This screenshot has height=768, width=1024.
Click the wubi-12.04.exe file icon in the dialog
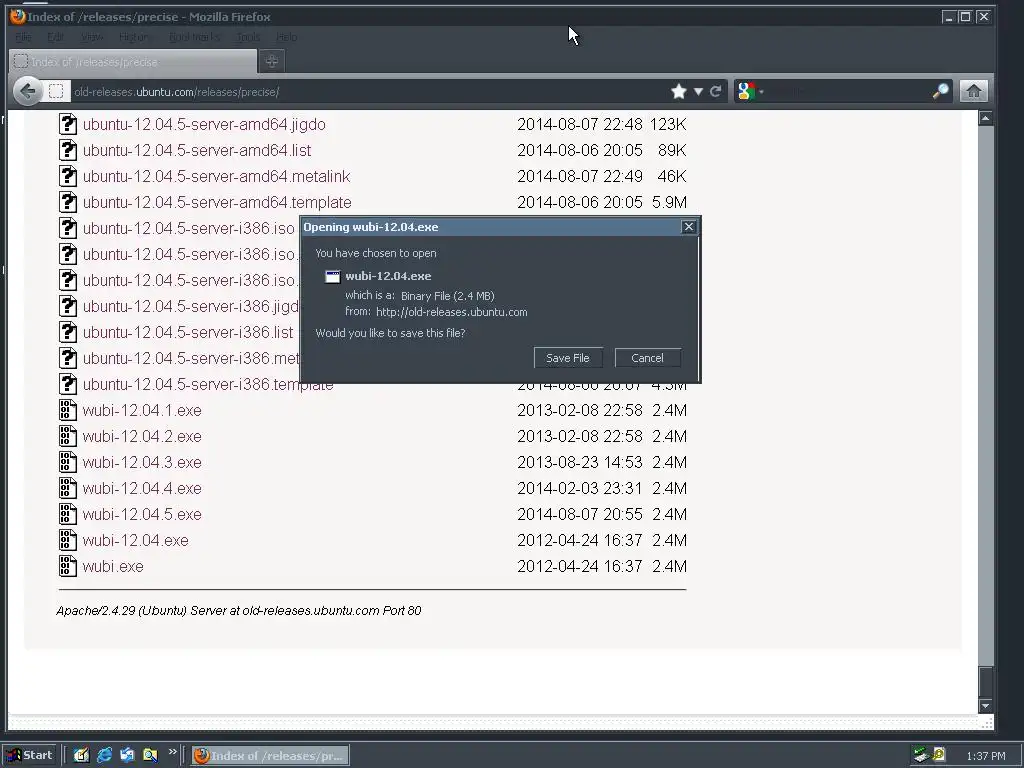332,276
